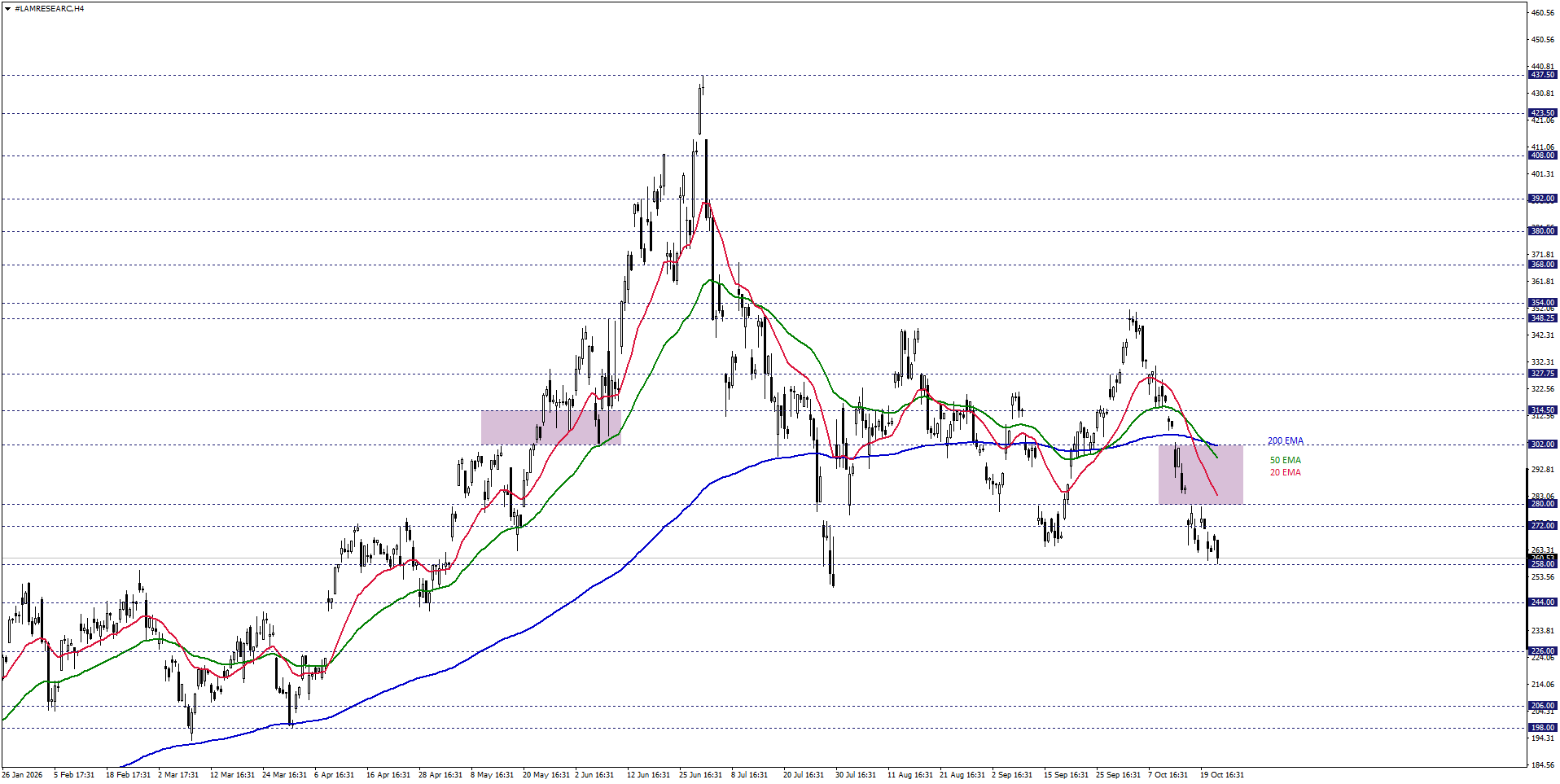Click the 198.00 horizontal line price label
Image resolution: width=1560 pixels, height=784 pixels.
coord(1542,728)
